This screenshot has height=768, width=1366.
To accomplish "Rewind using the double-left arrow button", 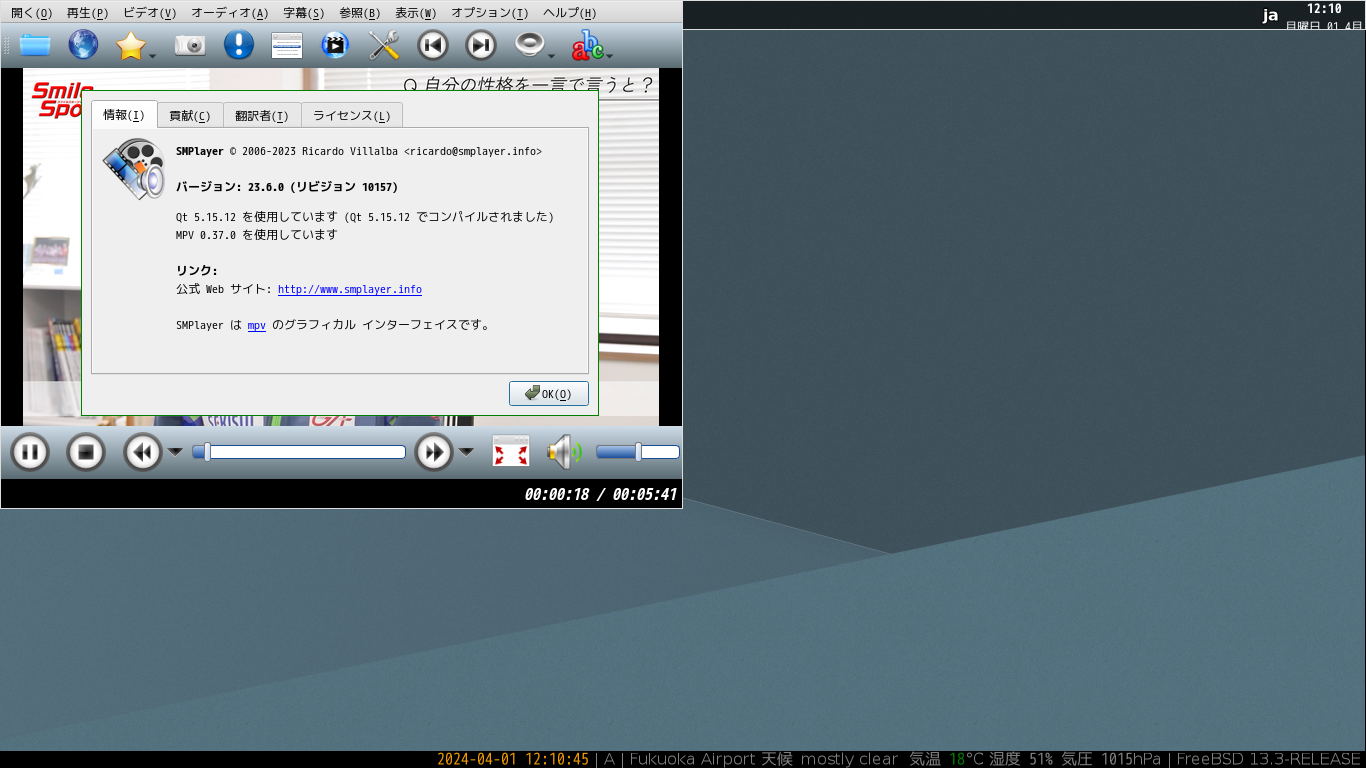I will pyautogui.click(x=142, y=453).
